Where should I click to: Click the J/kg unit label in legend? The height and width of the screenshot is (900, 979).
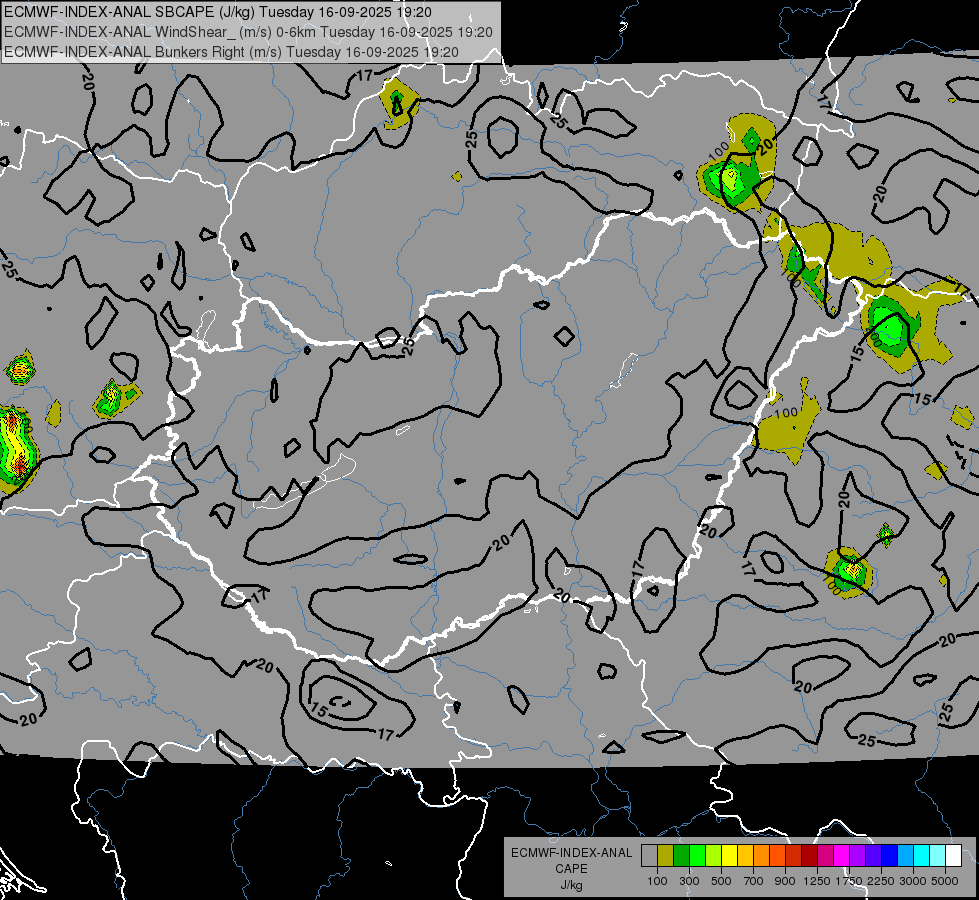coord(571,886)
